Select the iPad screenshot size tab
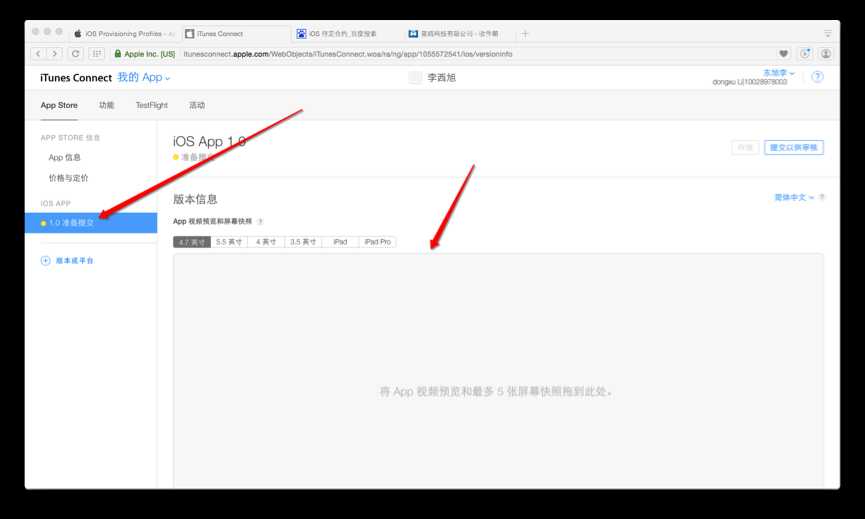Image resolution: width=865 pixels, height=519 pixels. click(340, 242)
